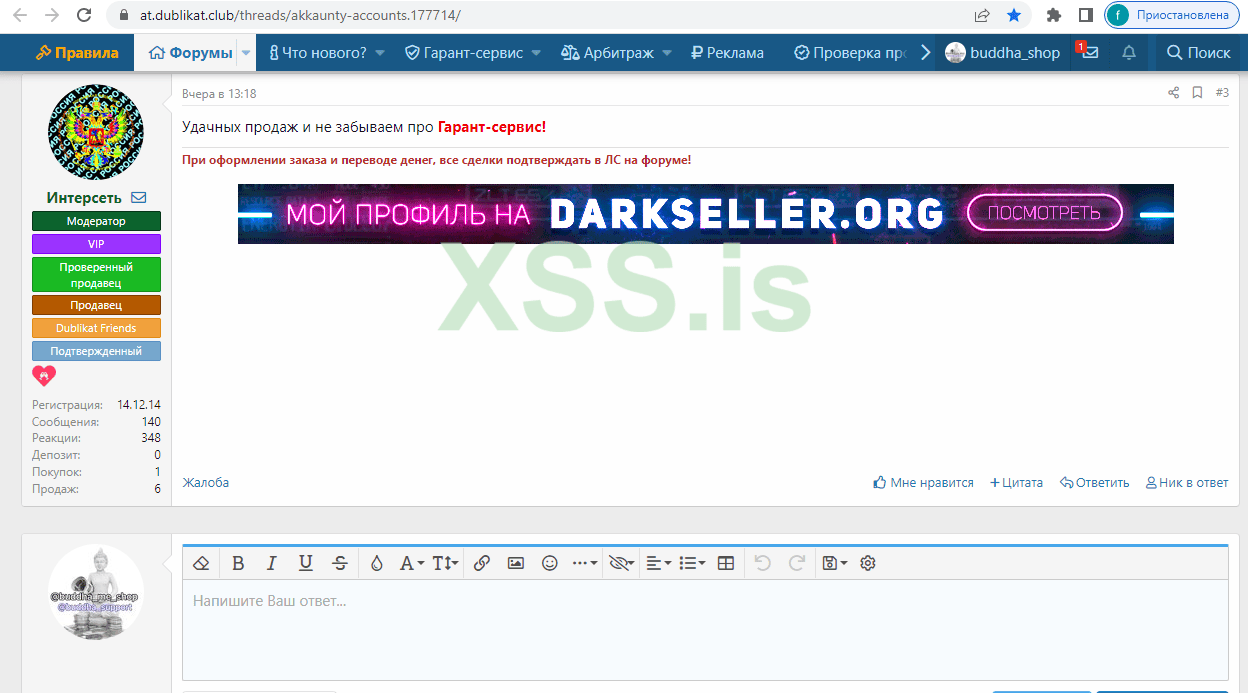This screenshot has width=1248, height=693.
Task: Open the Реклама menu item
Action: coord(727,53)
